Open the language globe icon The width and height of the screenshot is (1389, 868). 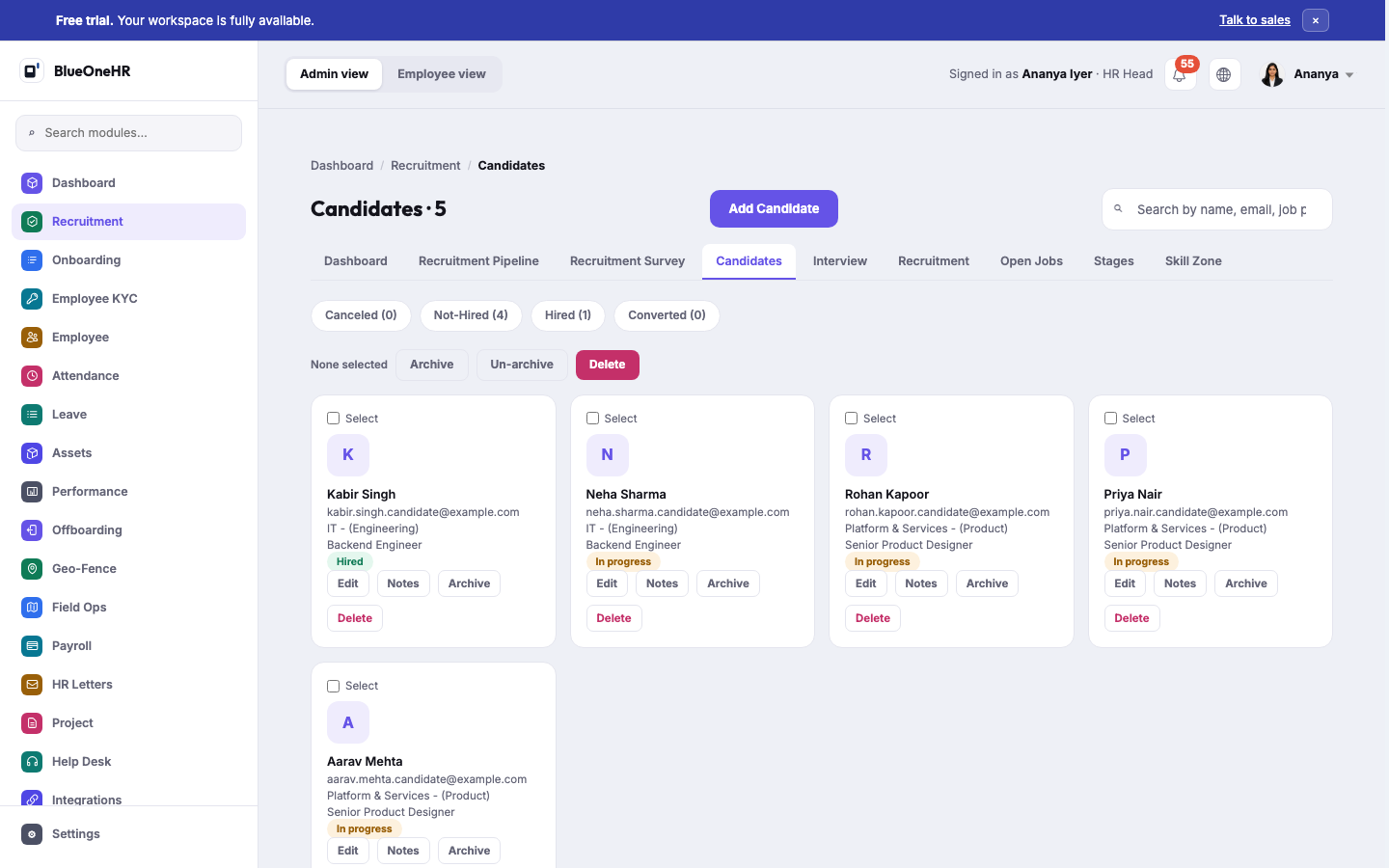click(x=1224, y=74)
